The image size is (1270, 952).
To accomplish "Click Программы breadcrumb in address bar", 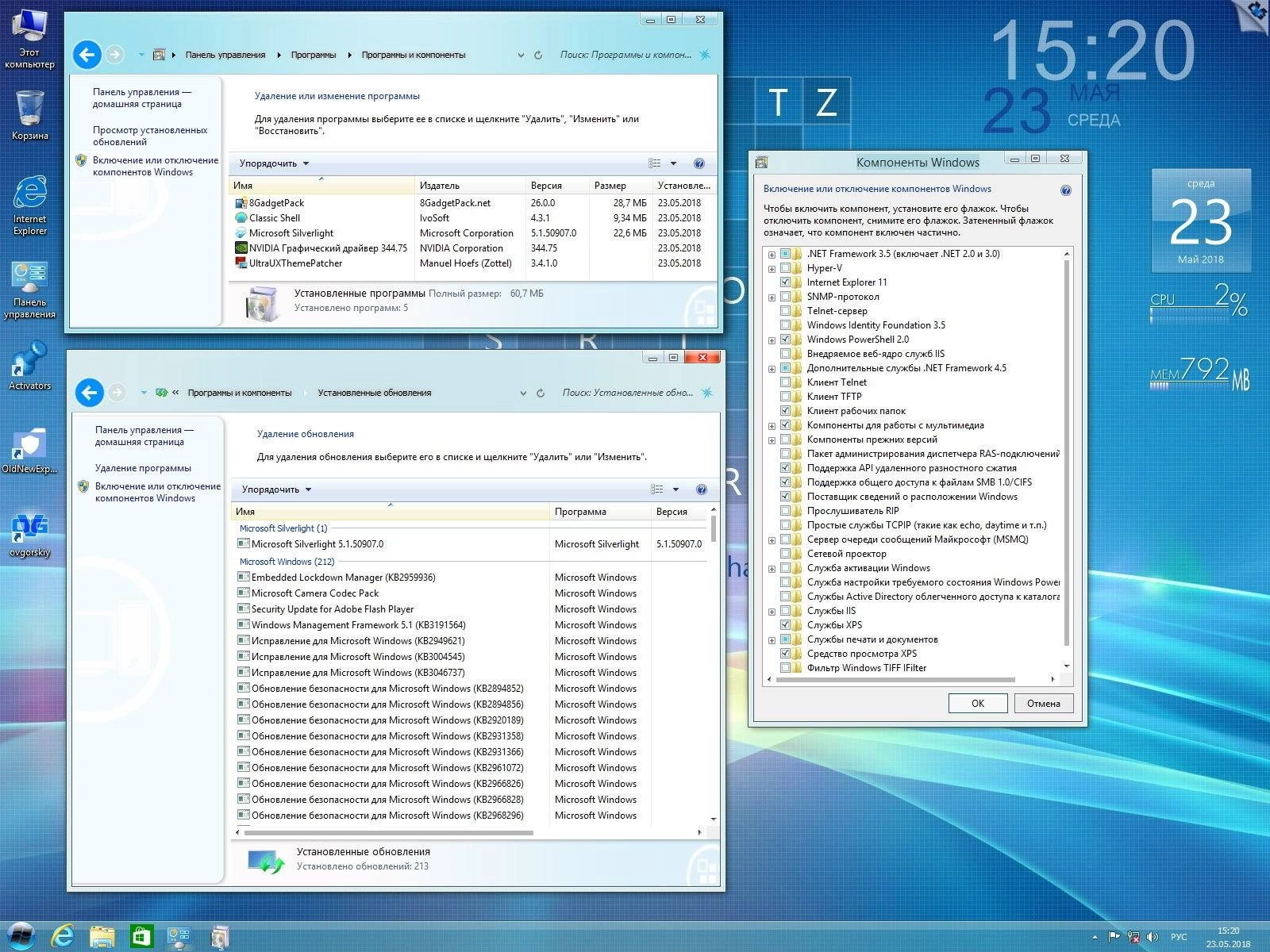I will coord(314,55).
